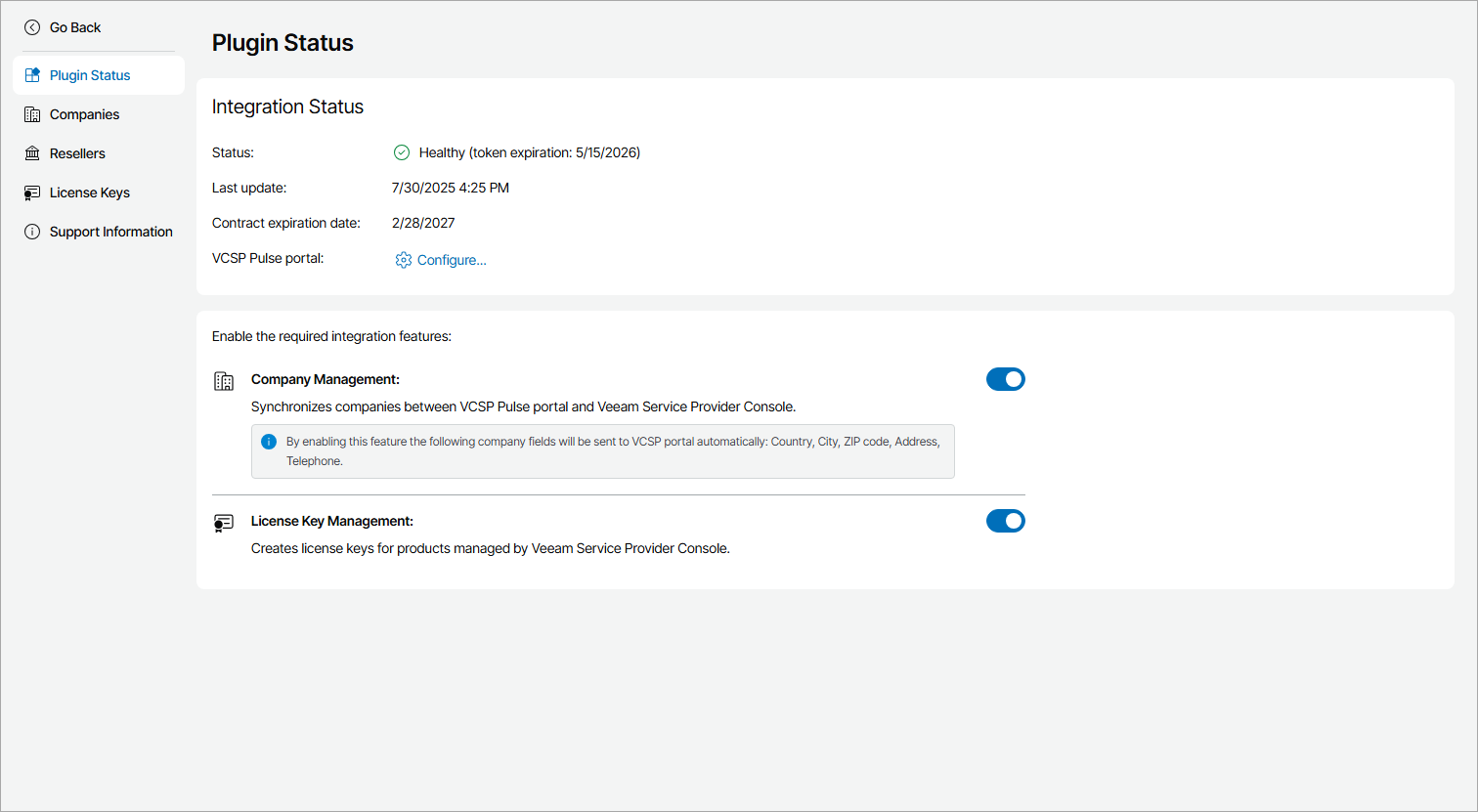1478x812 pixels.
Task: Click the License Key Management certificate icon
Action: (x=224, y=524)
